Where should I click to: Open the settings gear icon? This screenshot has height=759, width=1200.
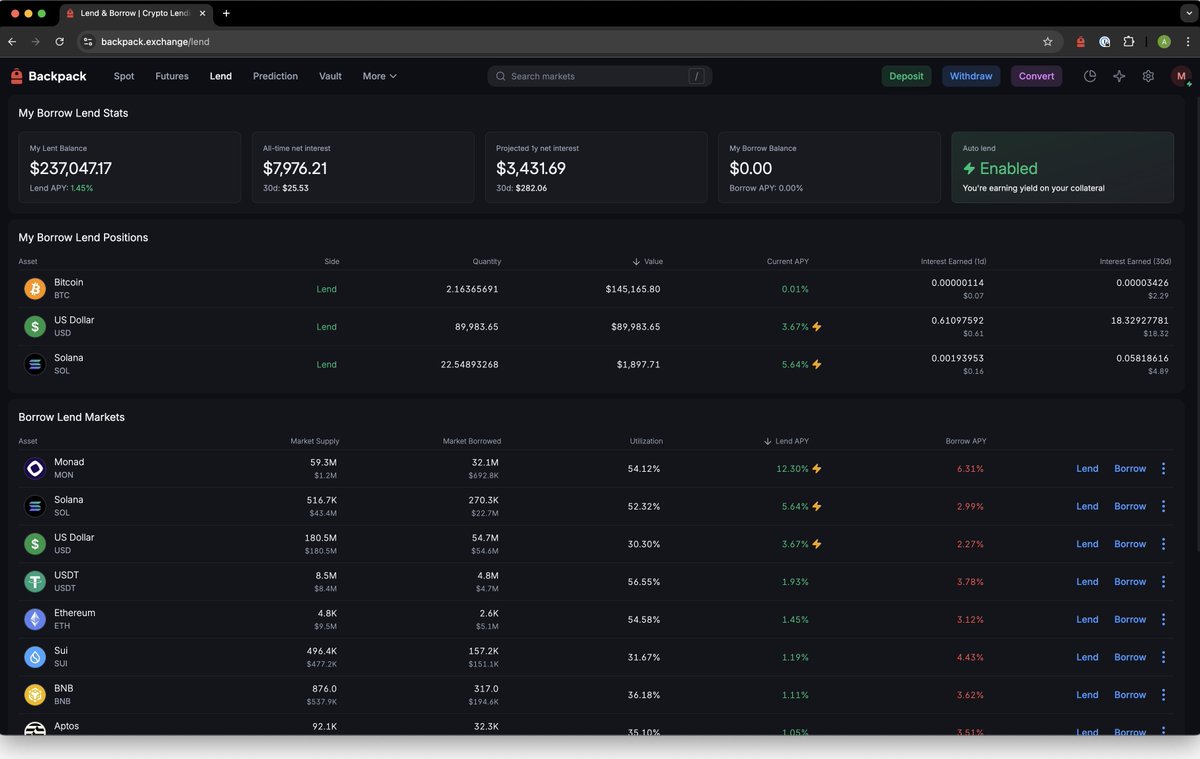[1148, 76]
